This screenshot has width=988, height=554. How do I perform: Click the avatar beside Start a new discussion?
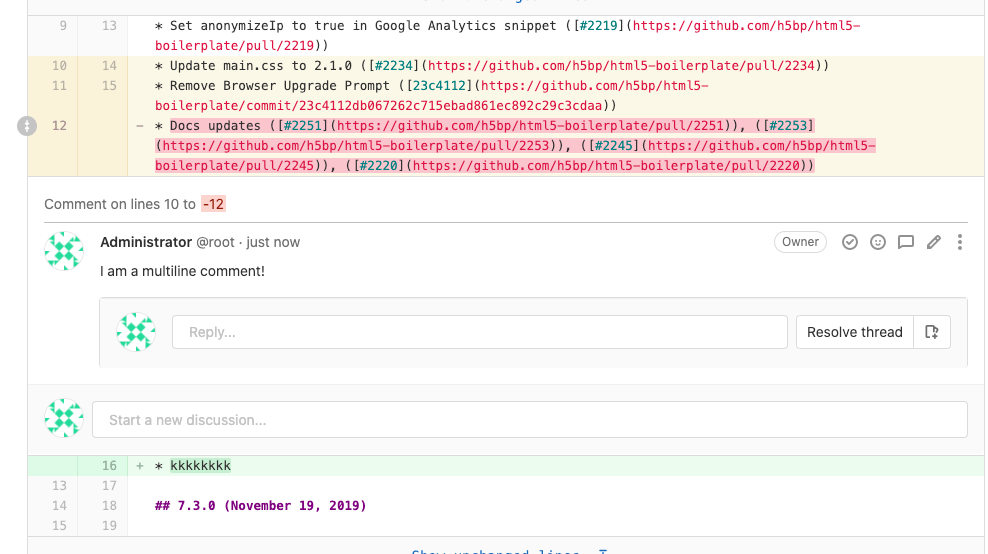pos(64,419)
